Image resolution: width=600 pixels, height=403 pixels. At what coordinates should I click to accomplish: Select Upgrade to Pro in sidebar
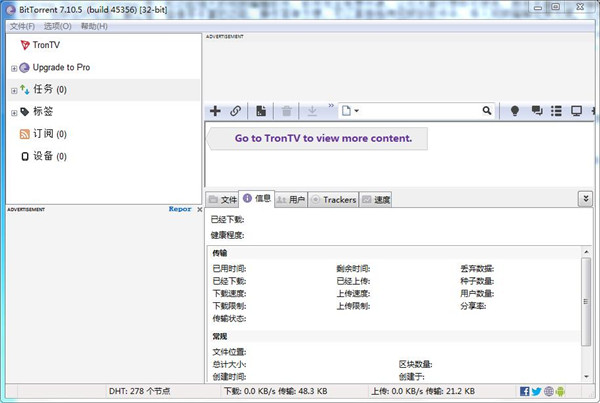[61, 67]
